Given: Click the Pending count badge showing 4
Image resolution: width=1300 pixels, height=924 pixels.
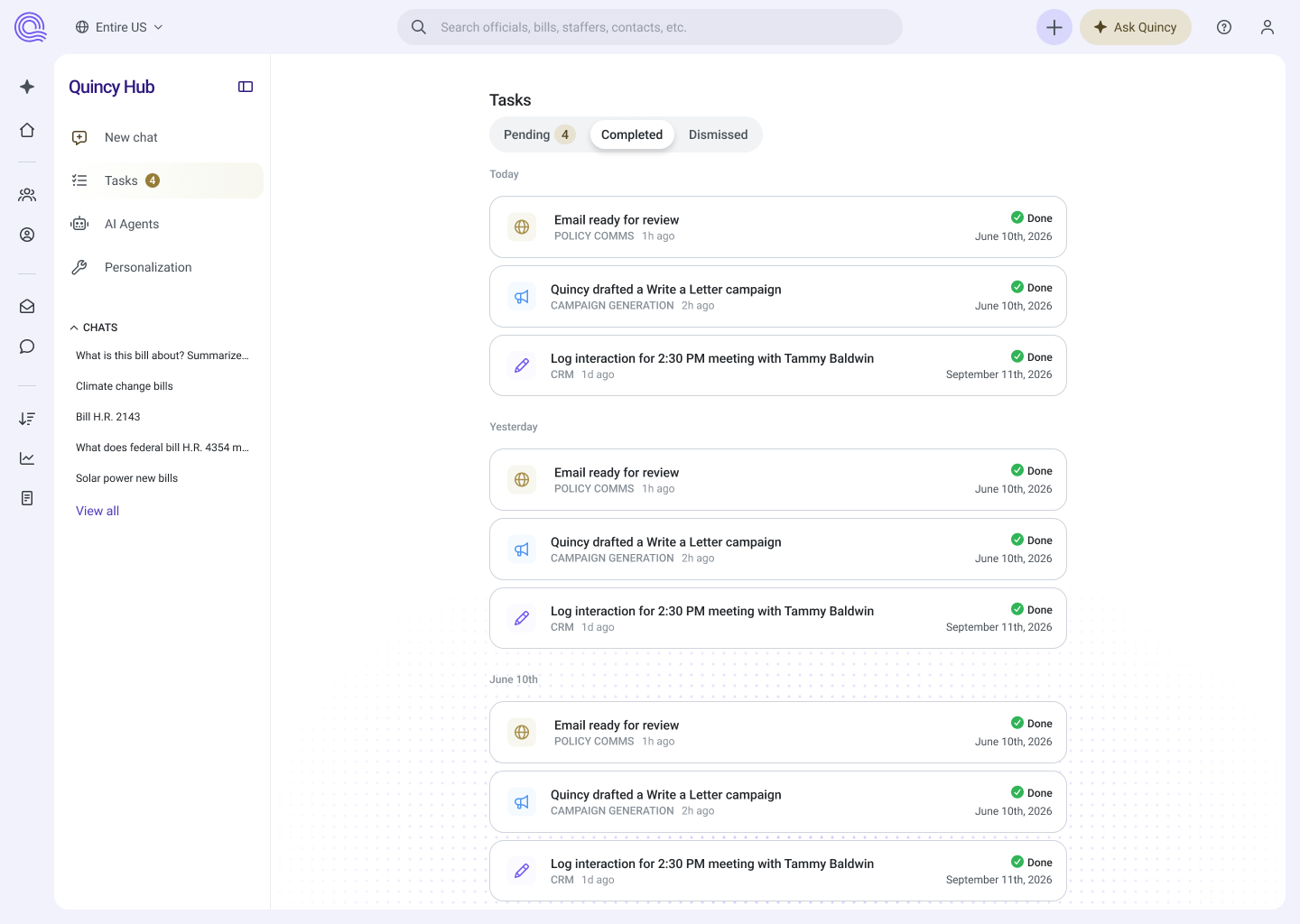Looking at the screenshot, I should tap(565, 134).
